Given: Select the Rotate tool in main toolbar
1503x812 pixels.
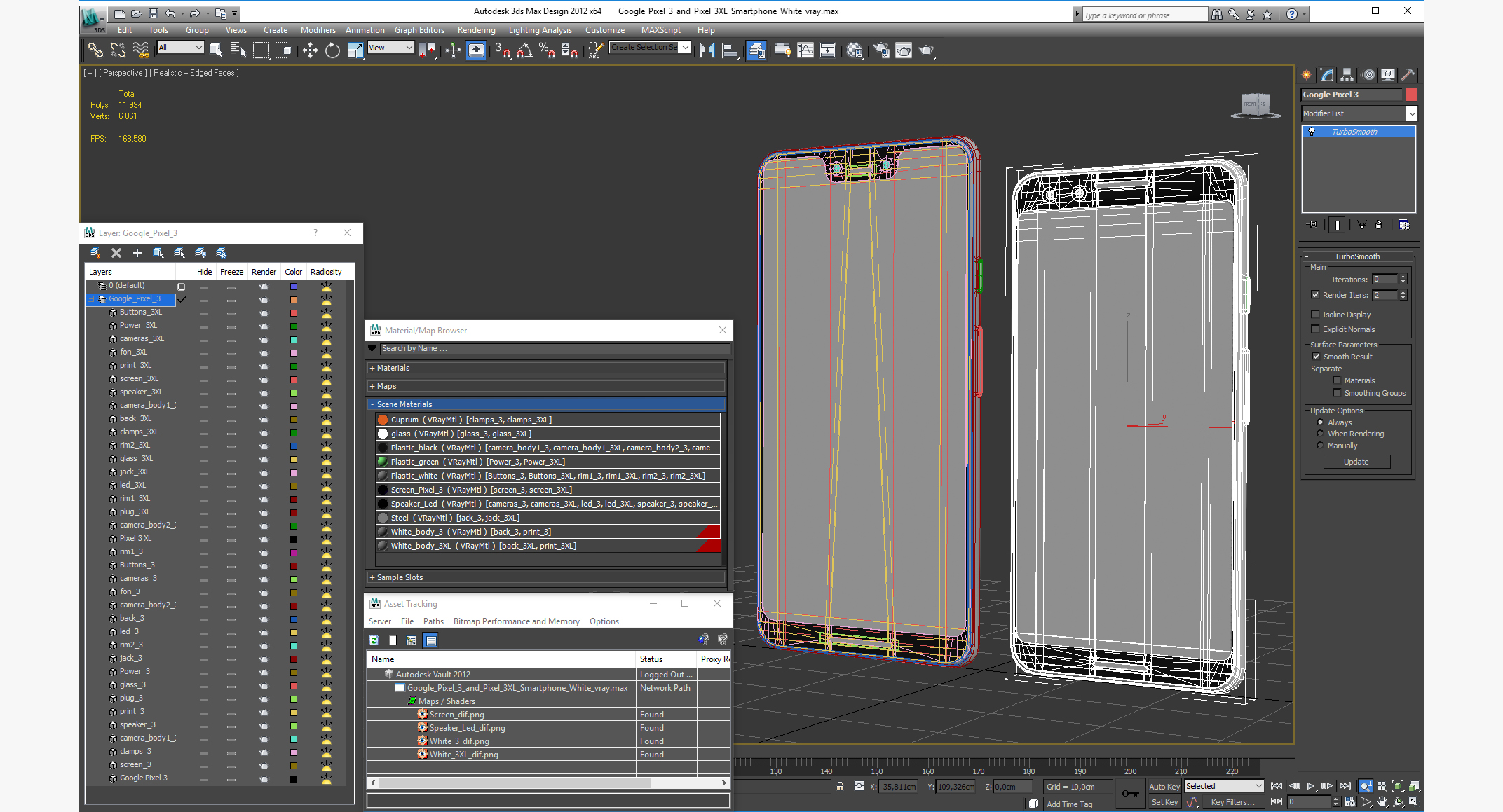Looking at the screenshot, I should click(x=333, y=50).
